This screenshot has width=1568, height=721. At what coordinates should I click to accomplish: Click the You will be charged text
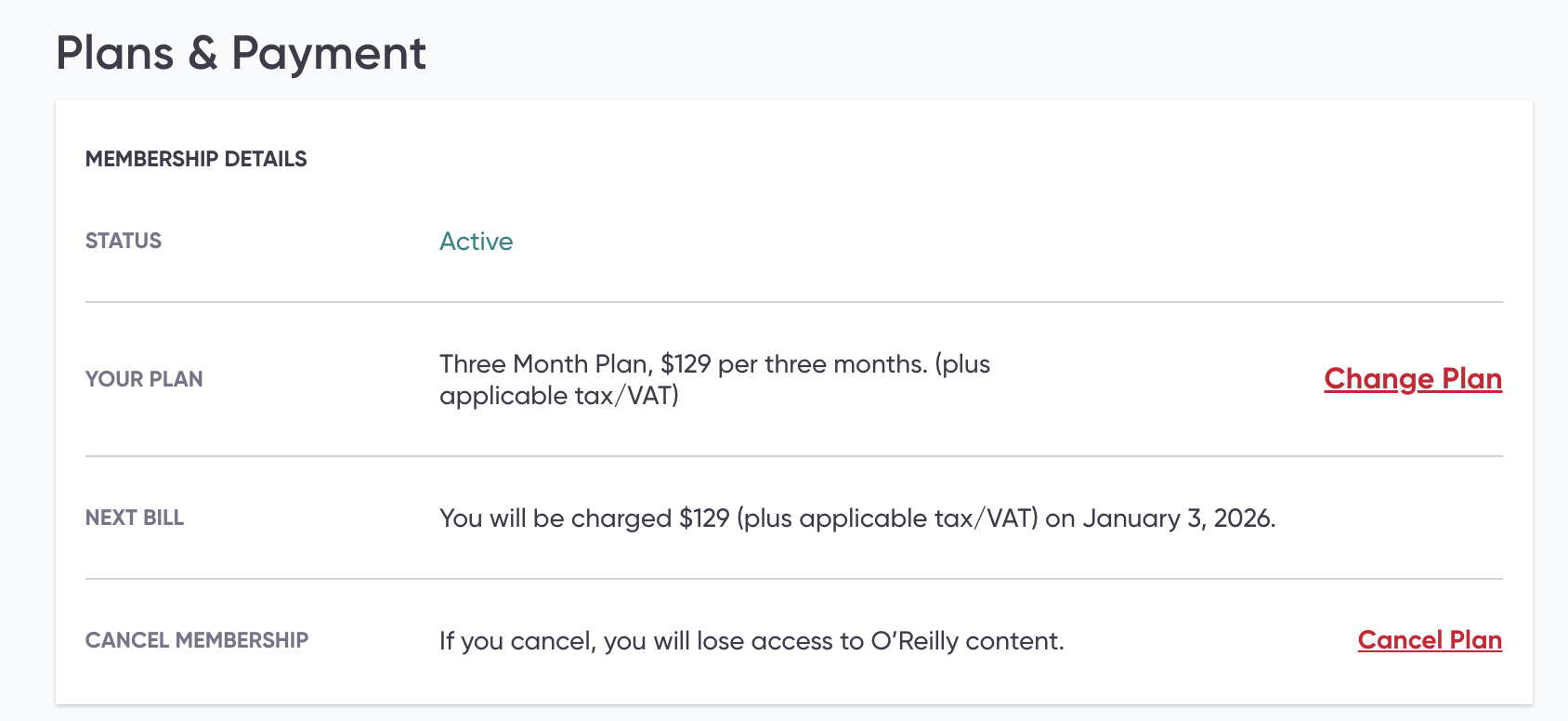555,518
